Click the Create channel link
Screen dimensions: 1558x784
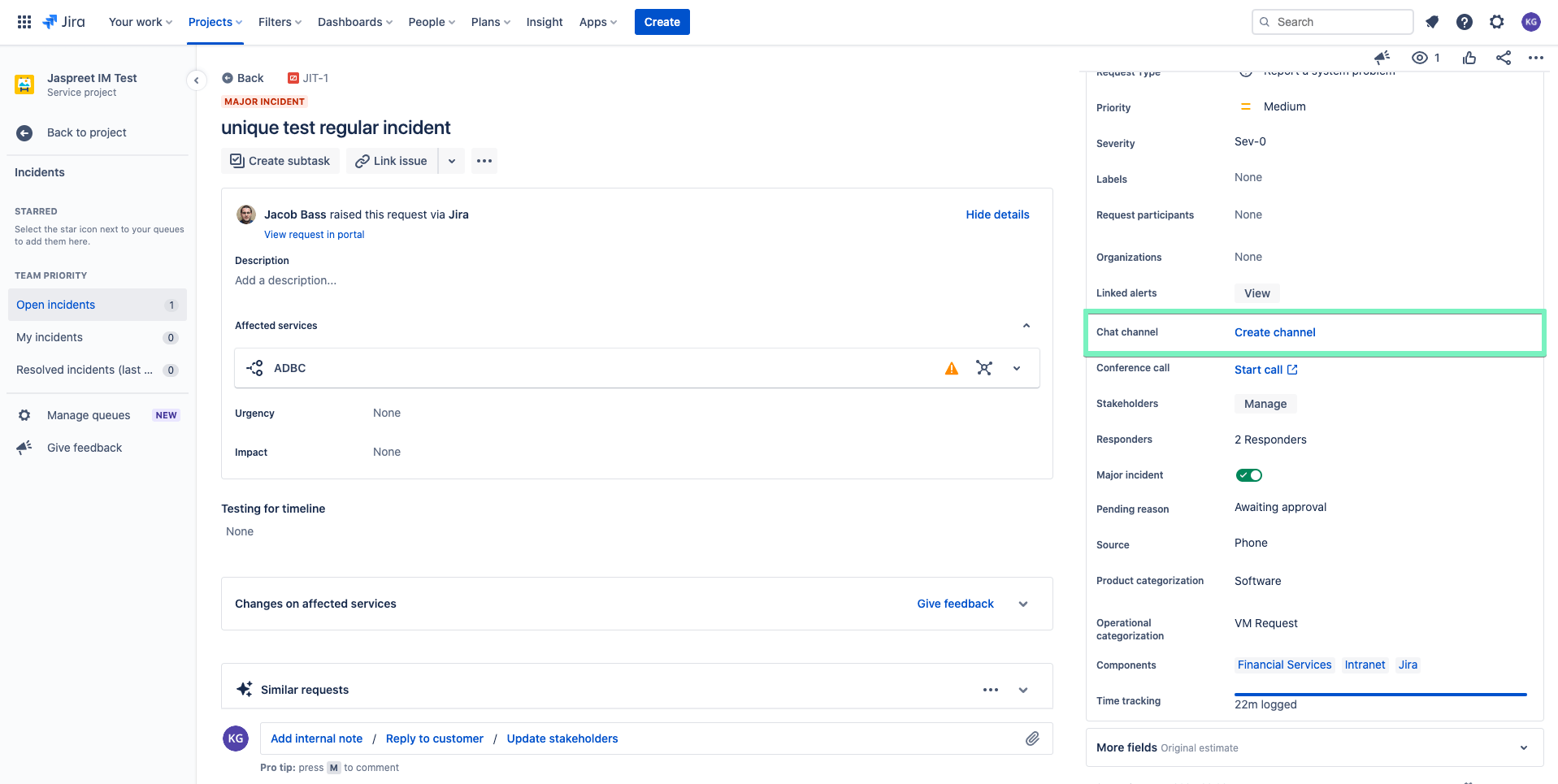coord(1274,332)
